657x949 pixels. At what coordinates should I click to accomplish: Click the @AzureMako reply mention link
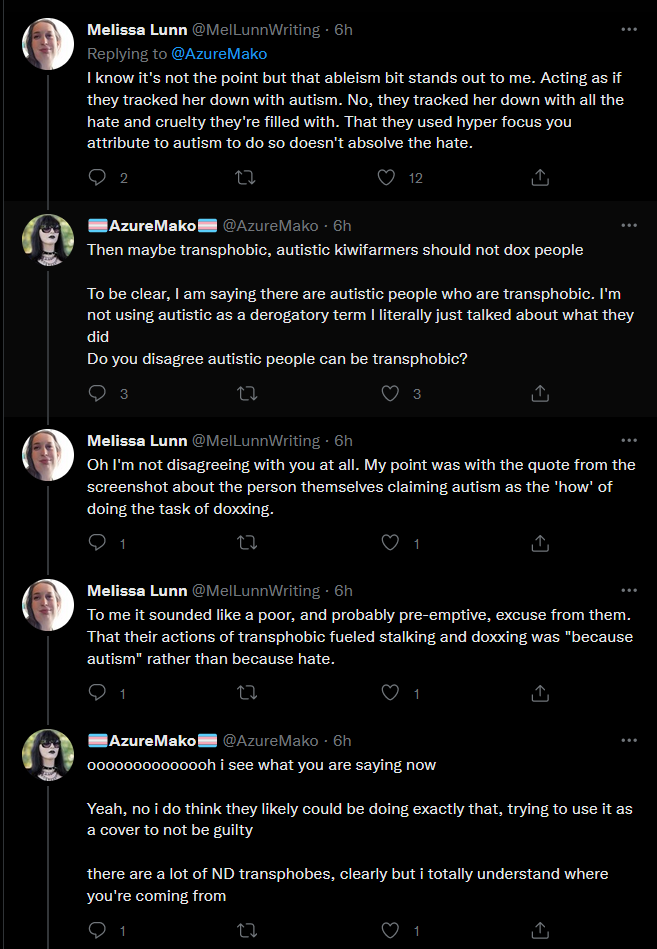[219, 54]
